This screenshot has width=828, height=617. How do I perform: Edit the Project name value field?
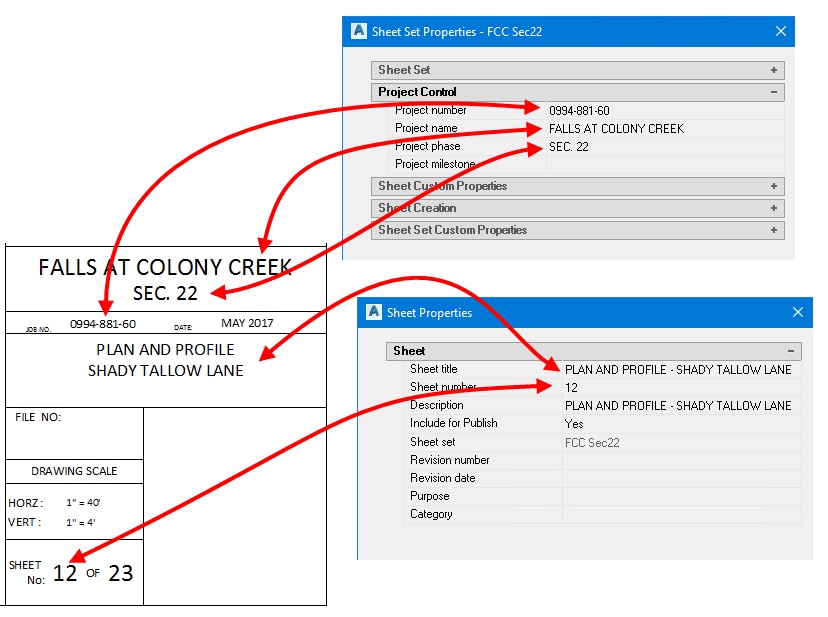point(665,128)
